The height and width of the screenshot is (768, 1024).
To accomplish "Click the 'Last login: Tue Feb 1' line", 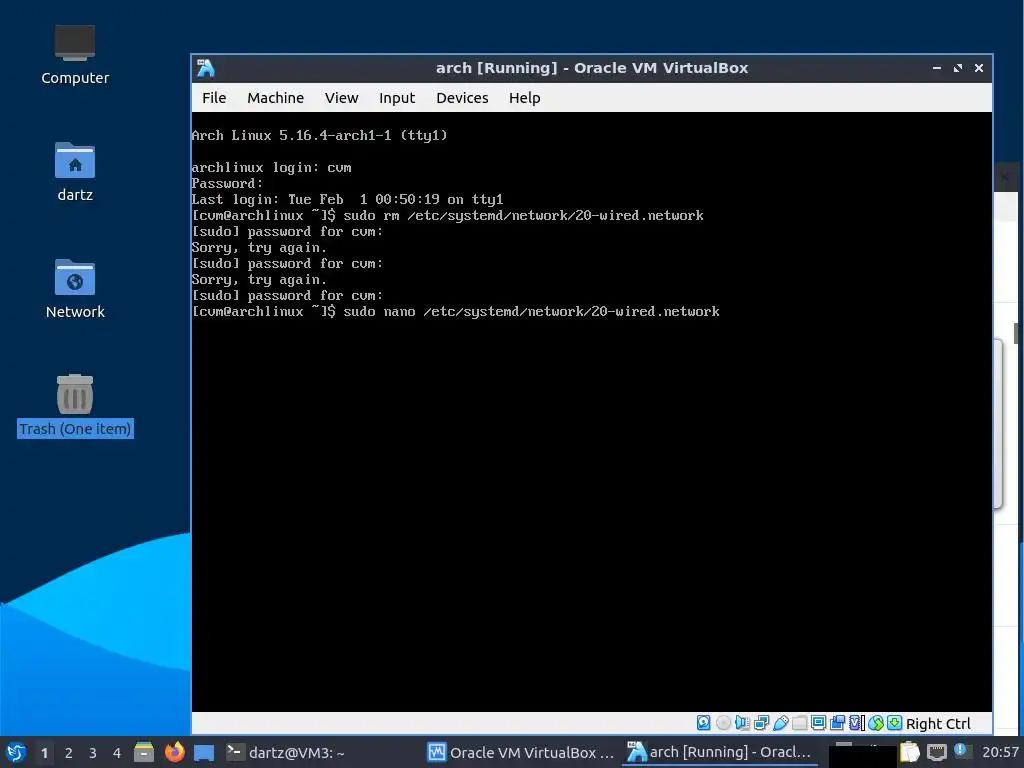I will pyautogui.click(x=347, y=200).
